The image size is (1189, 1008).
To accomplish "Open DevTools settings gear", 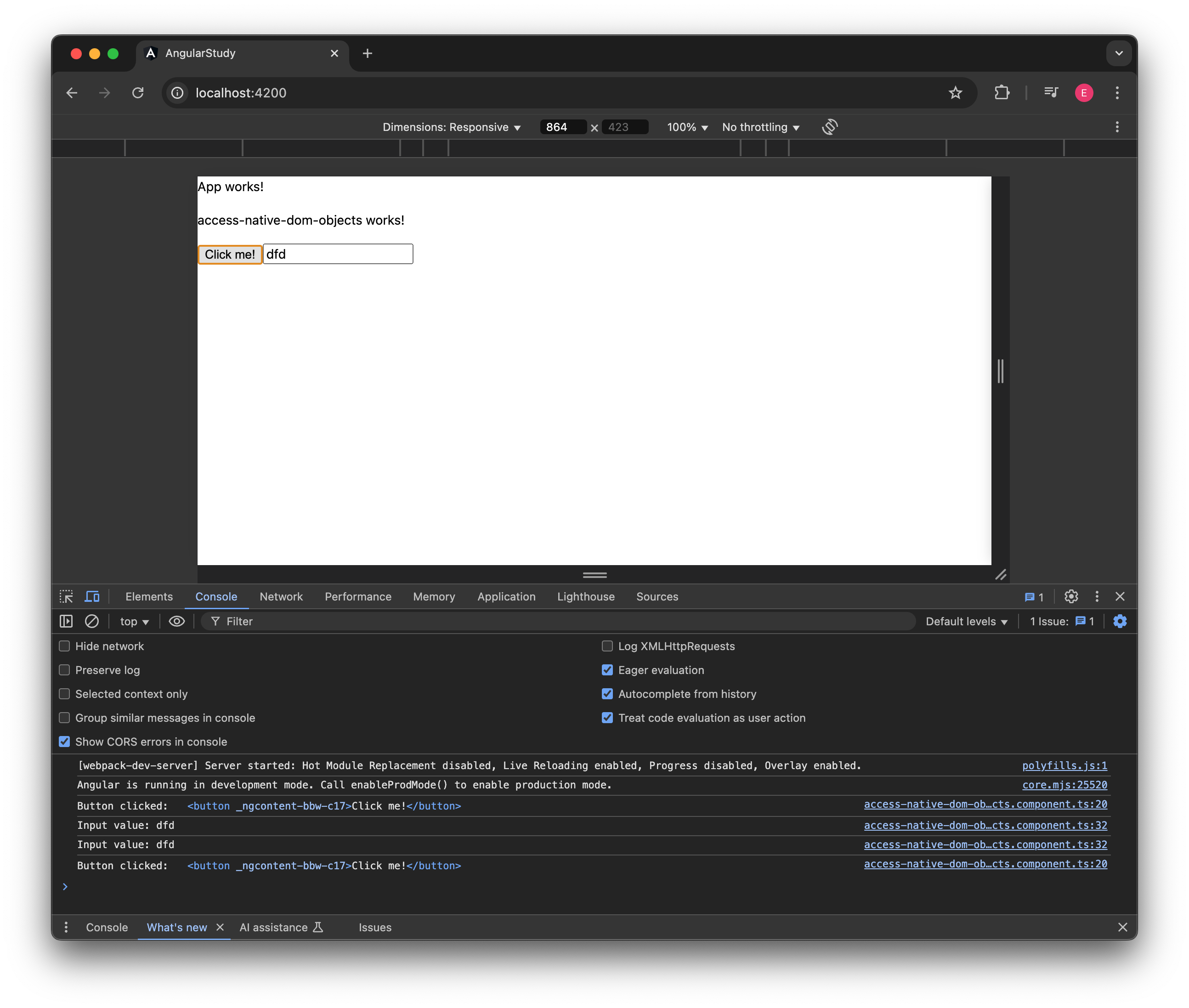I will pos(1071,596).
